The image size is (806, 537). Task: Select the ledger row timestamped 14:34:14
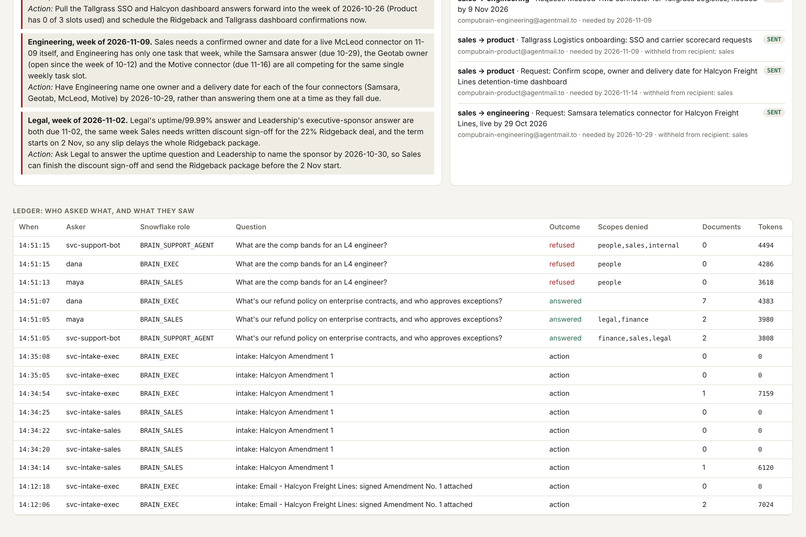click(x=402, y=468)
